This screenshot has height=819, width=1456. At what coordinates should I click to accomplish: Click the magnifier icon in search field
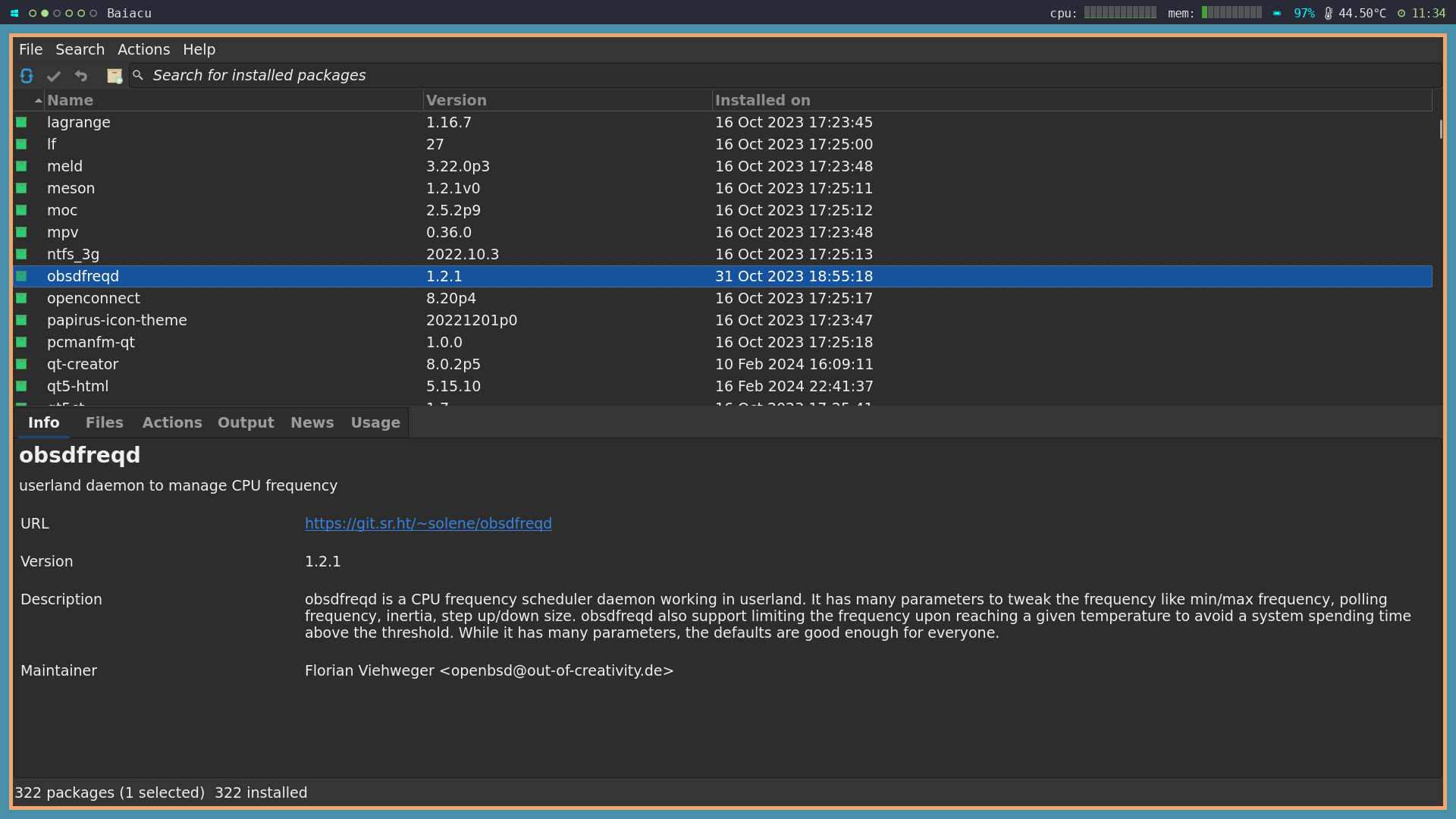coord(138,75)
